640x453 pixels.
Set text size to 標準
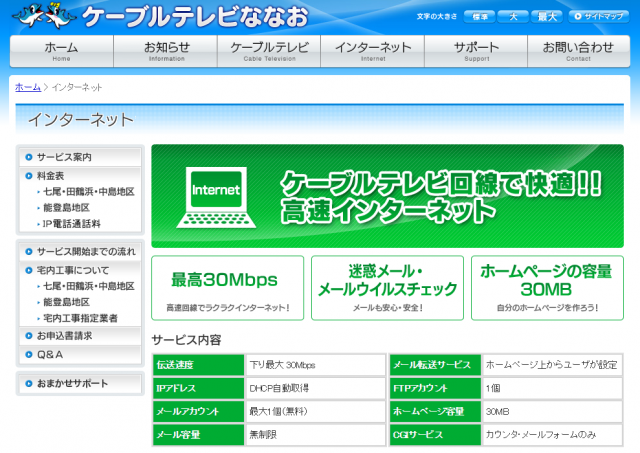481,16
